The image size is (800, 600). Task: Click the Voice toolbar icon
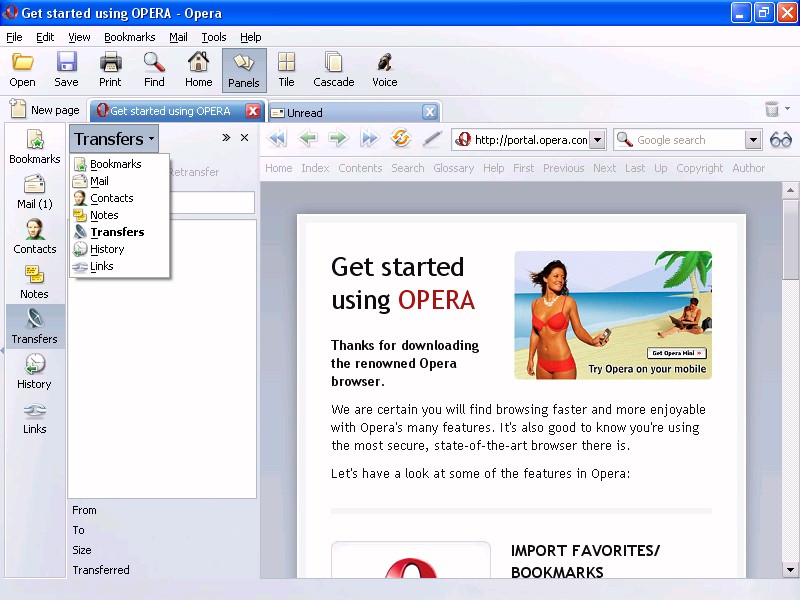(x=384, y=70)
